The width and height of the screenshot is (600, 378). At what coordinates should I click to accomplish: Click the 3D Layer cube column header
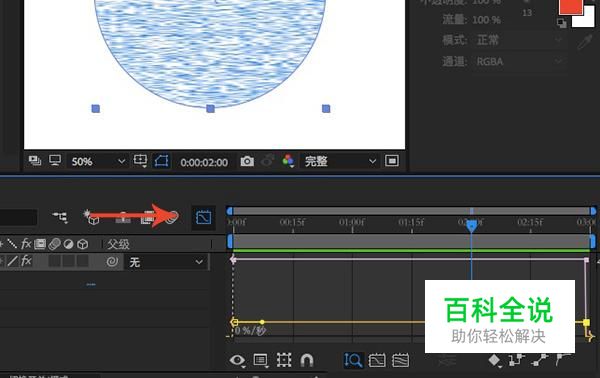click(83, 244)
